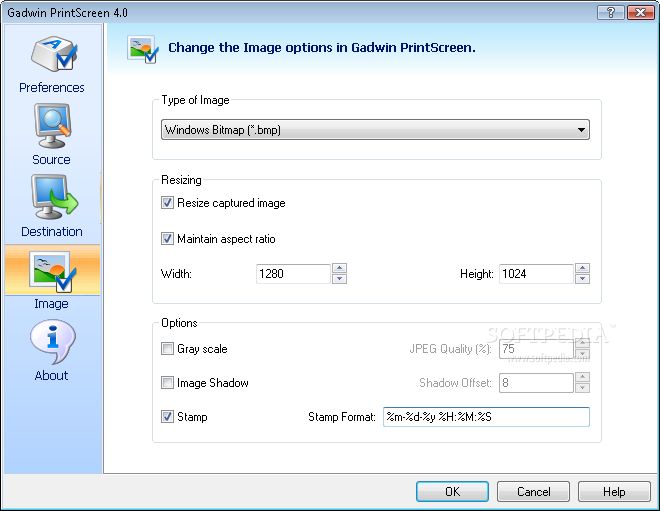This screenshot has width=660, height=511.
Task: Decrease Width with the down arrow
Action: pyautogui.click(x=339, y=279)
